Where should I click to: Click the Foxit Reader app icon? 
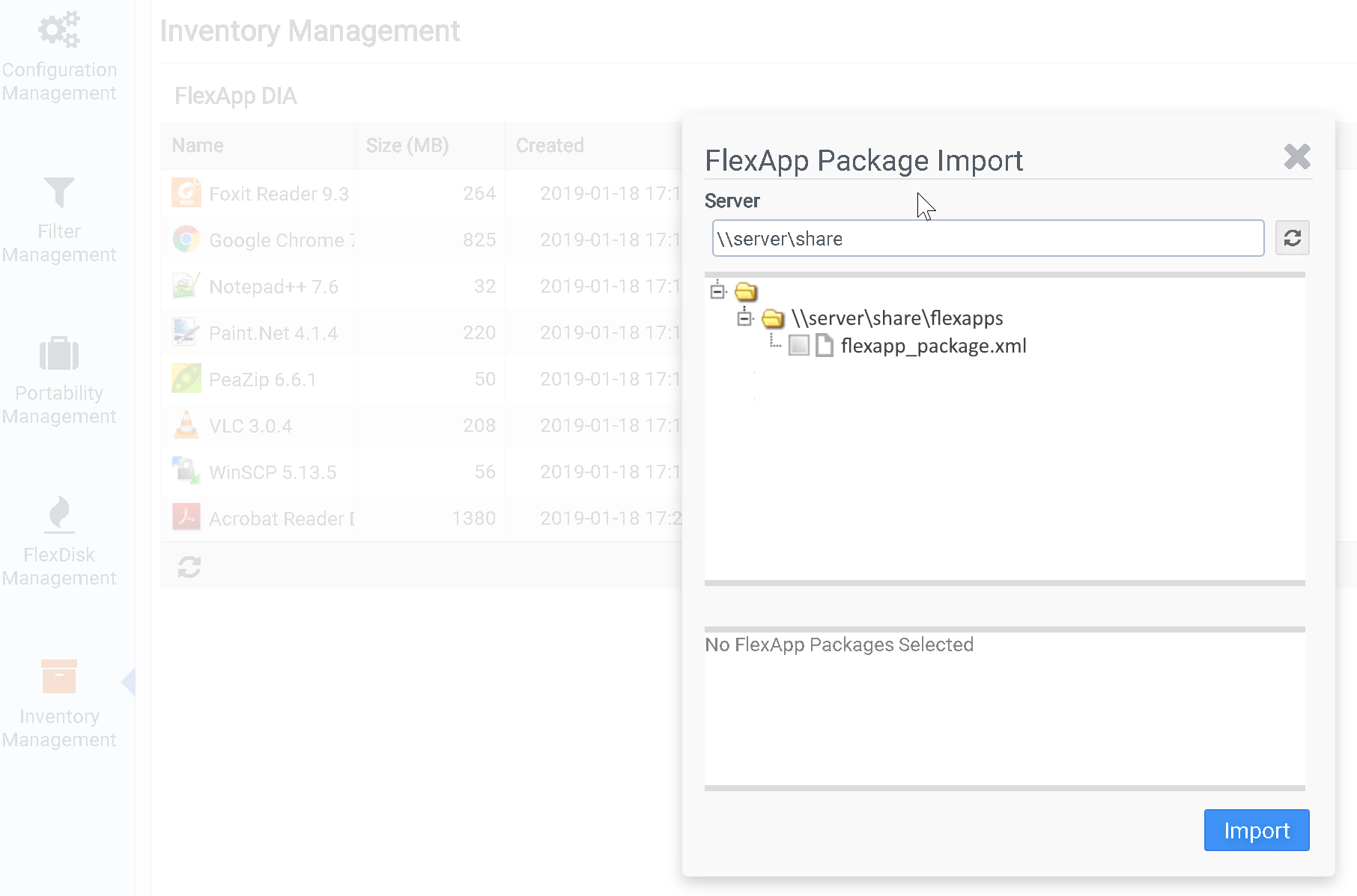tap(186, 193)
